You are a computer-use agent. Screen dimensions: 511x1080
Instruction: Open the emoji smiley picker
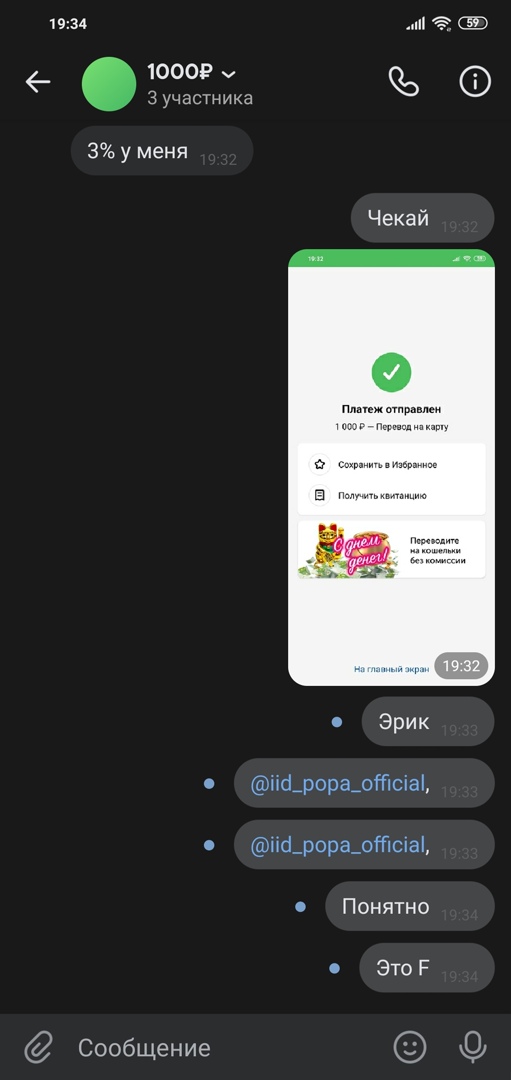pos(410,1047)
